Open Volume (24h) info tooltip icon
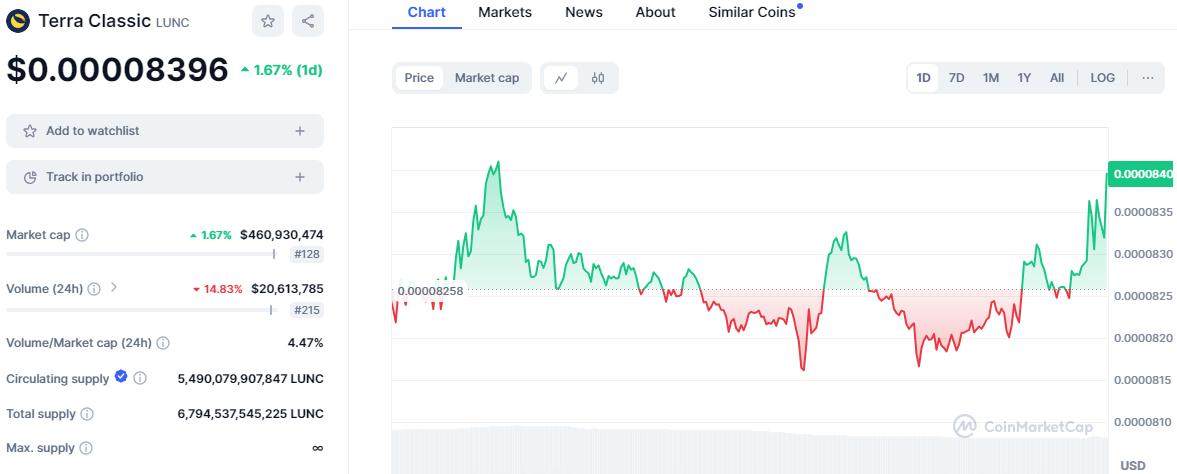The image size is (1177, 474). pos(95,289)
